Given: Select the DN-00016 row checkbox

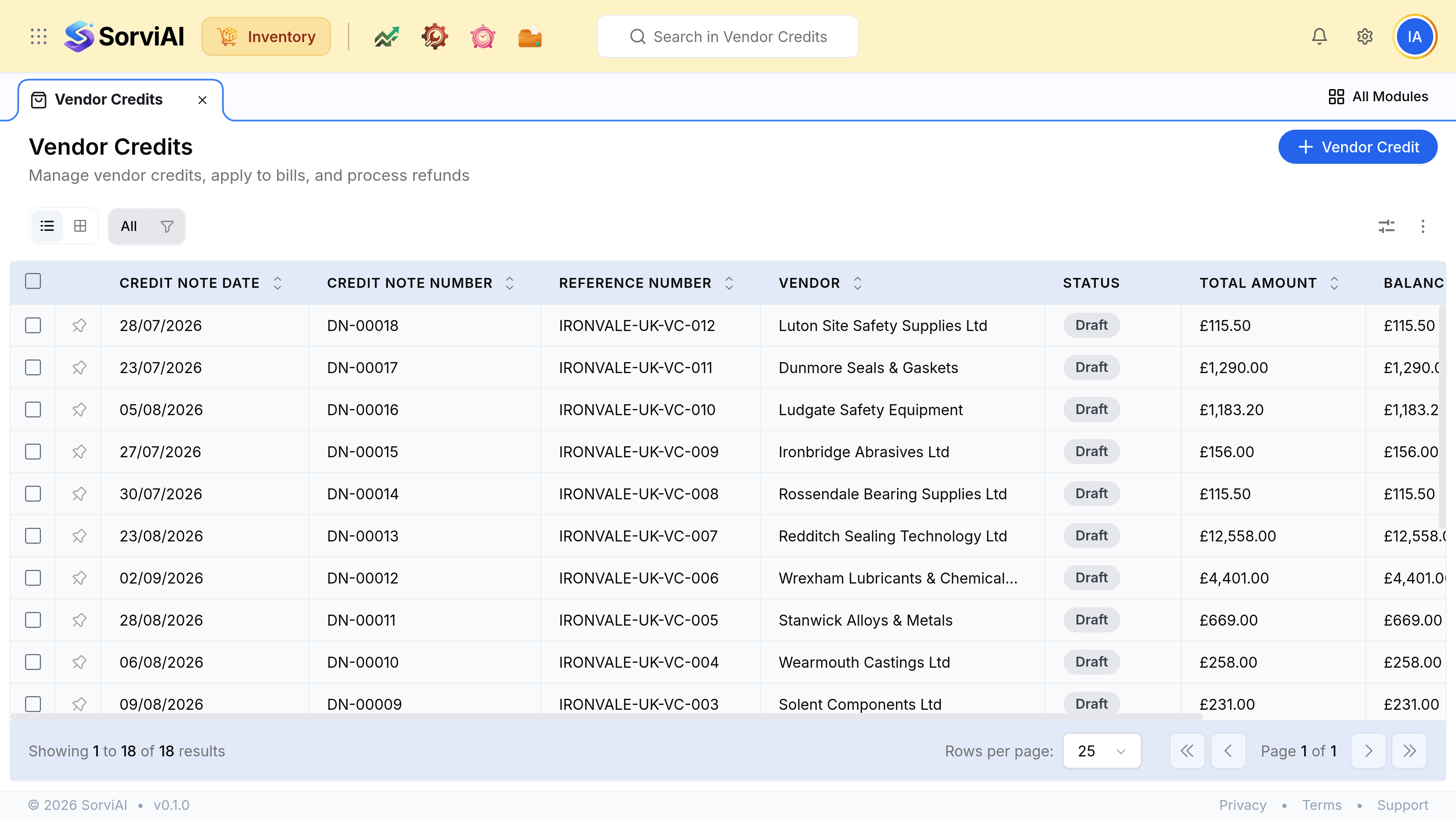Looking at the screenshot, I should click(x=33, y=410).
